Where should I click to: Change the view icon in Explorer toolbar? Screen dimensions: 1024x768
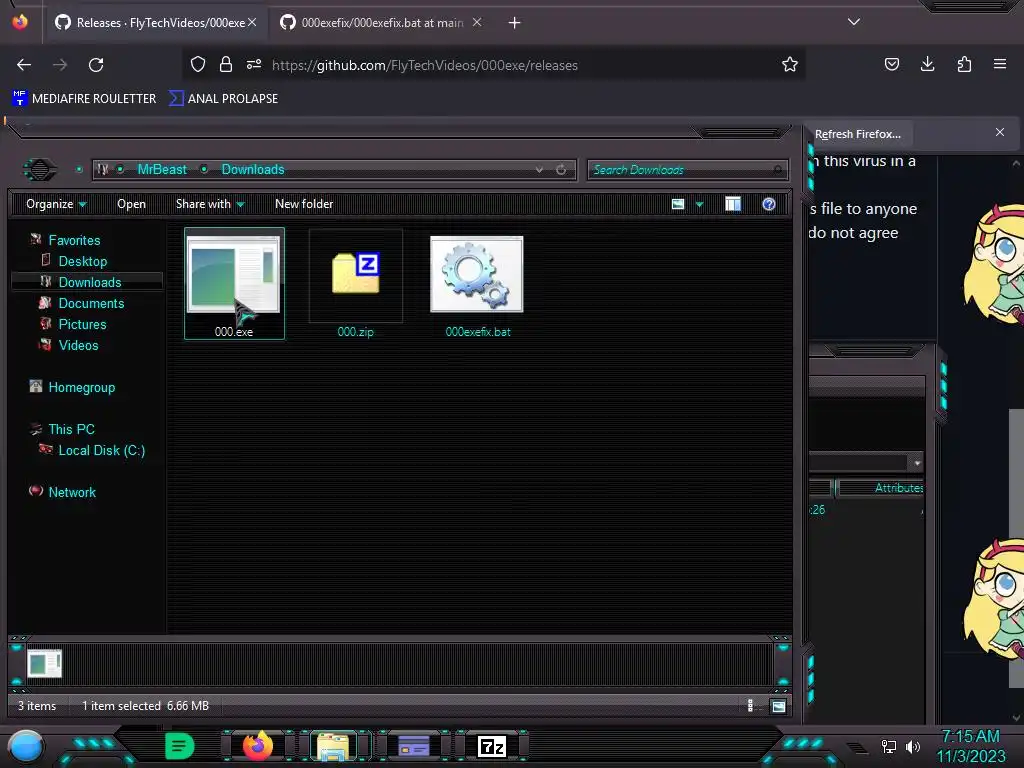click(678, 204)
